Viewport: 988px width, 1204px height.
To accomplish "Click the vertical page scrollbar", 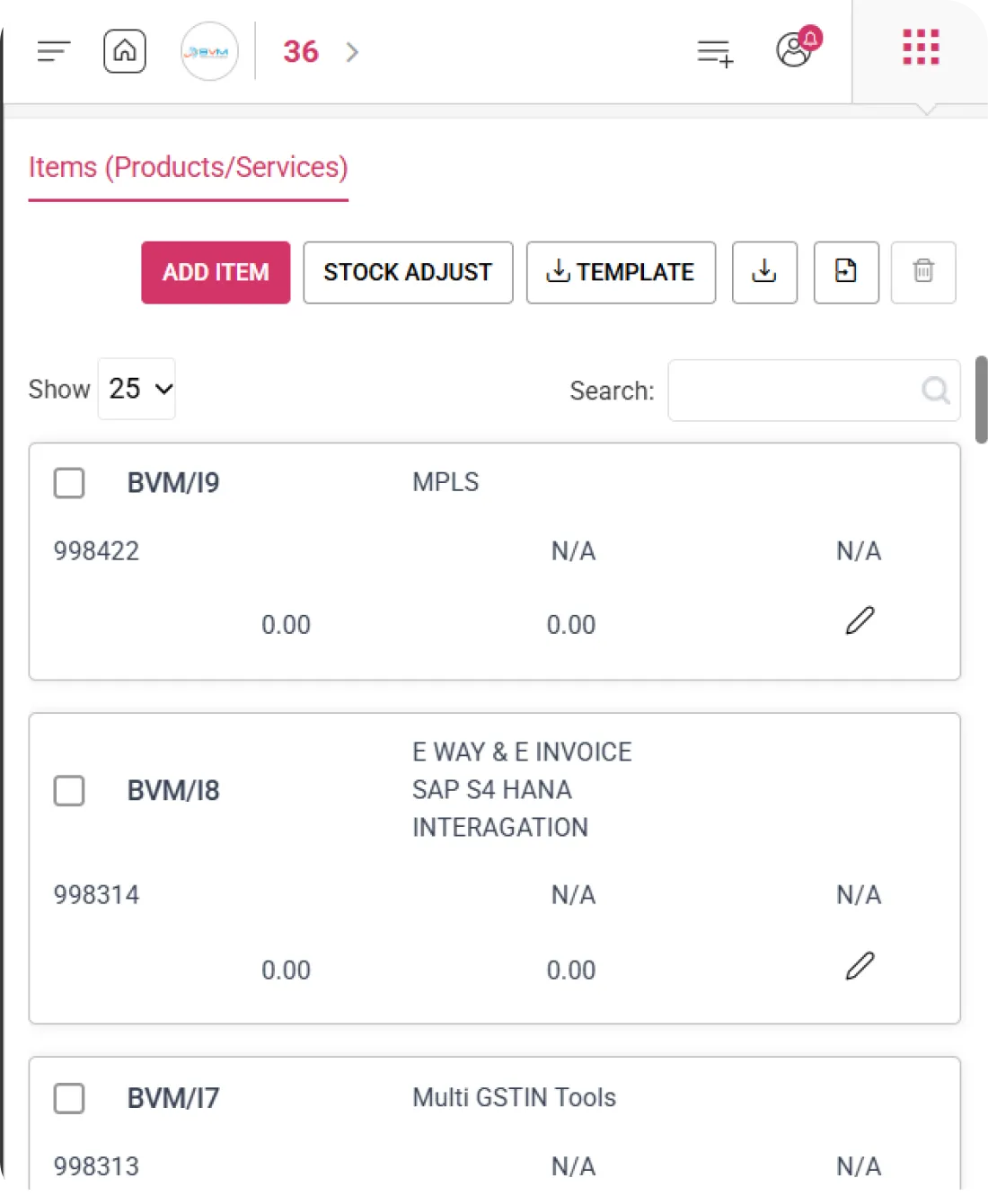I will point(981,400).
